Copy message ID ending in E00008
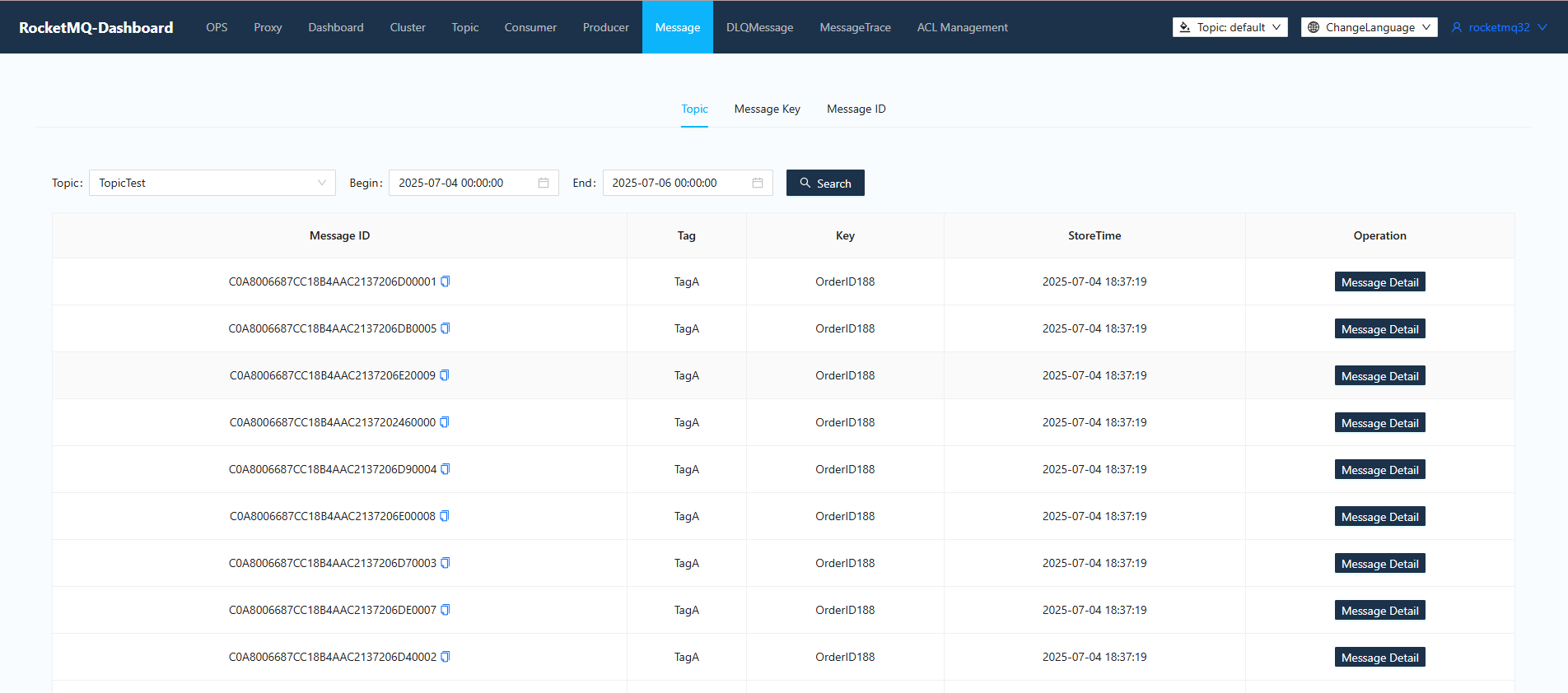Image resolution: width=1568 pixels, height=693 pixels. click(445, 516)
